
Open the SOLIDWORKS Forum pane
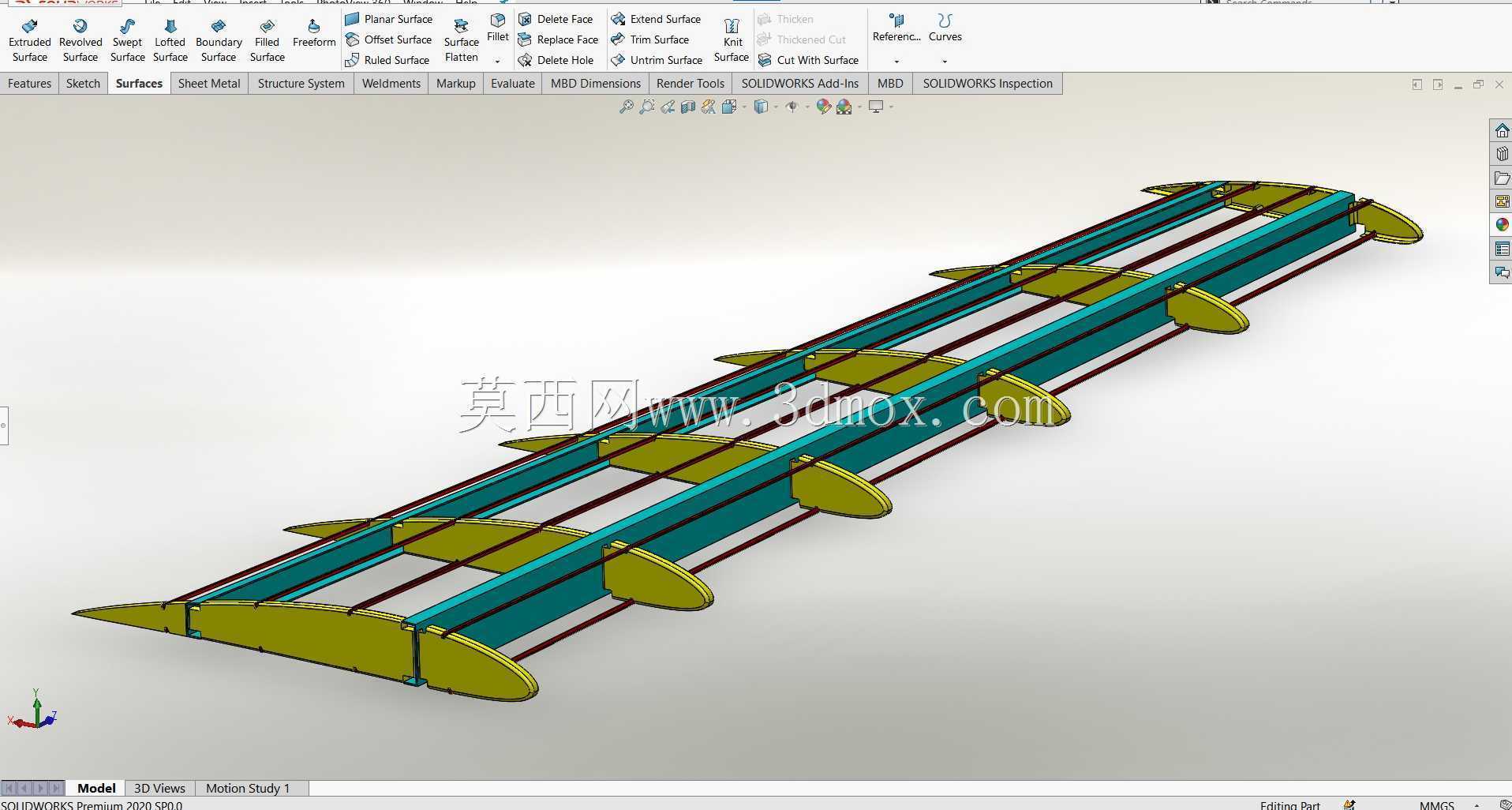(1502, 272)
